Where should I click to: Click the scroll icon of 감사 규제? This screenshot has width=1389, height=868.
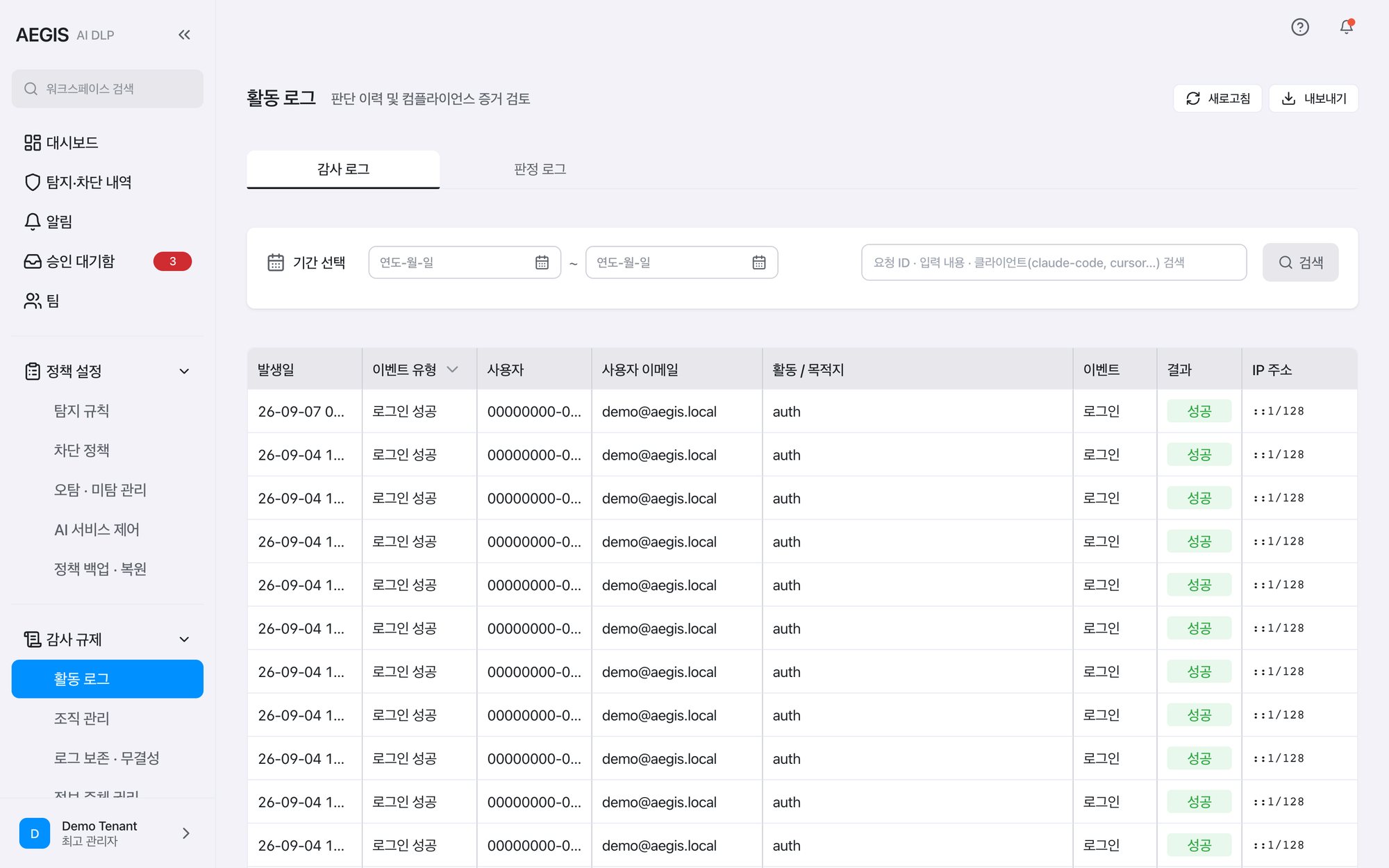[x=33, y=639]
